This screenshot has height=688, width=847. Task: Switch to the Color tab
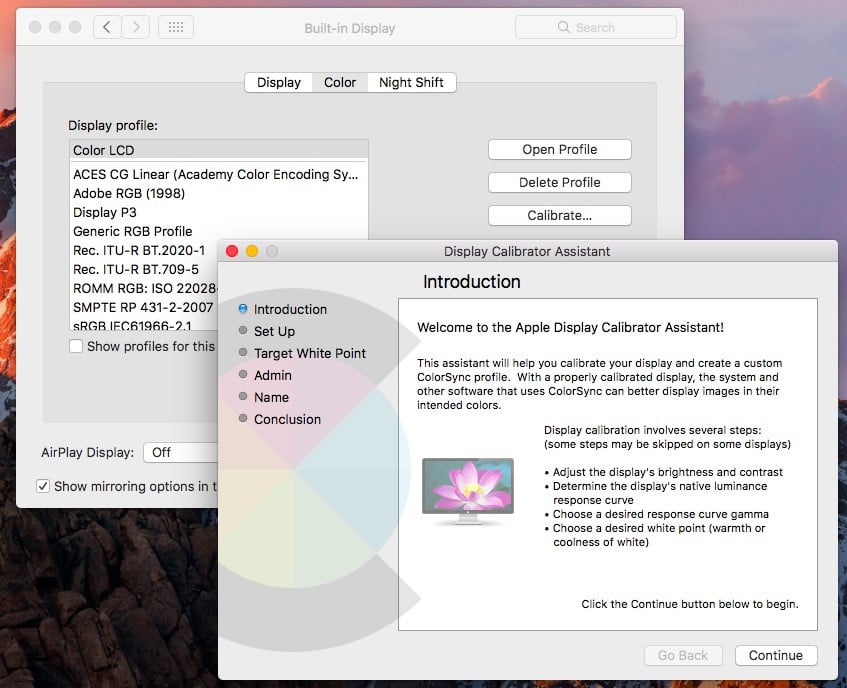[x=339, y=82]
